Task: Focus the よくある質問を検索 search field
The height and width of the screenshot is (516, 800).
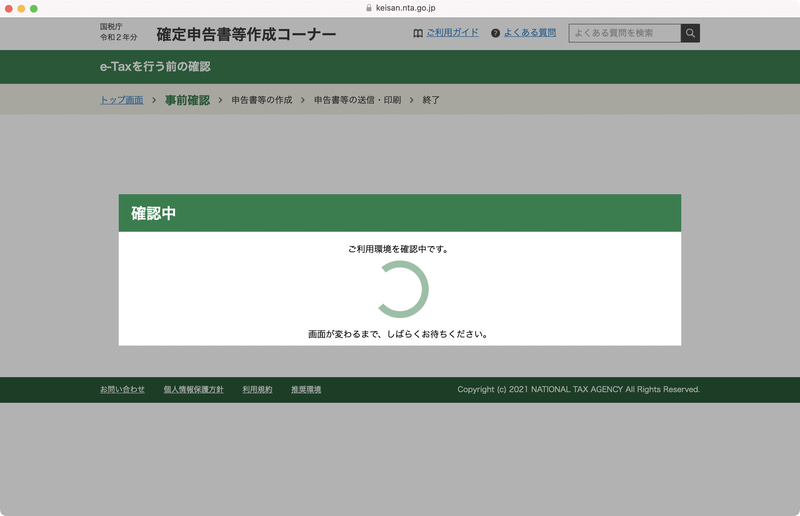Action: [x=624, y=33]
